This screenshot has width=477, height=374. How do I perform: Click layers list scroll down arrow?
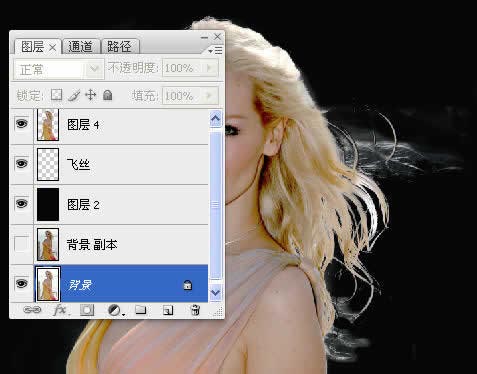tap(215, 292)
